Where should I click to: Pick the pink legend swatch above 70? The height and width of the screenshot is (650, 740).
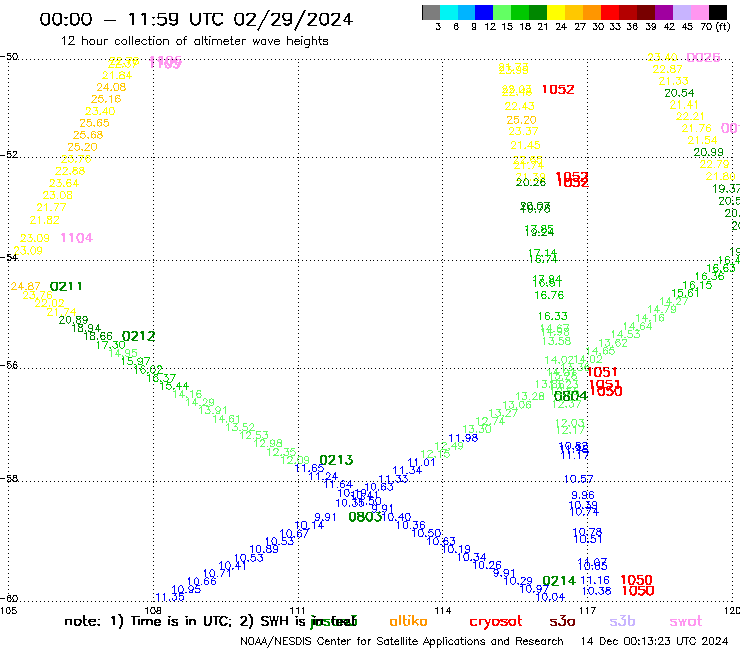pos(699,12)
